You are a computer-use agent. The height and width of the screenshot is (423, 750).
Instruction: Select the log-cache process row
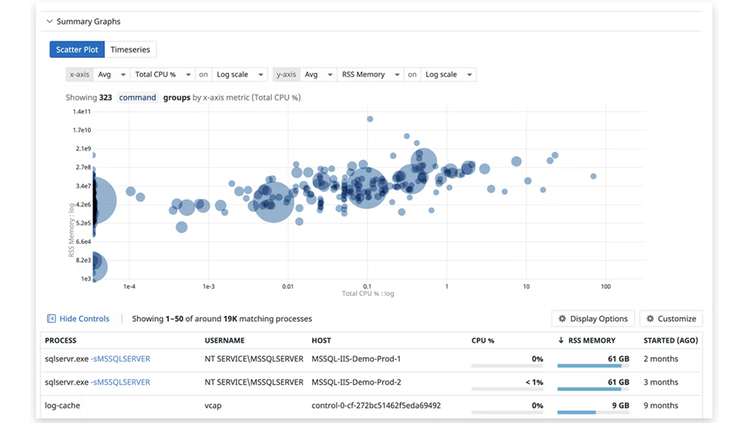[371, 406]
